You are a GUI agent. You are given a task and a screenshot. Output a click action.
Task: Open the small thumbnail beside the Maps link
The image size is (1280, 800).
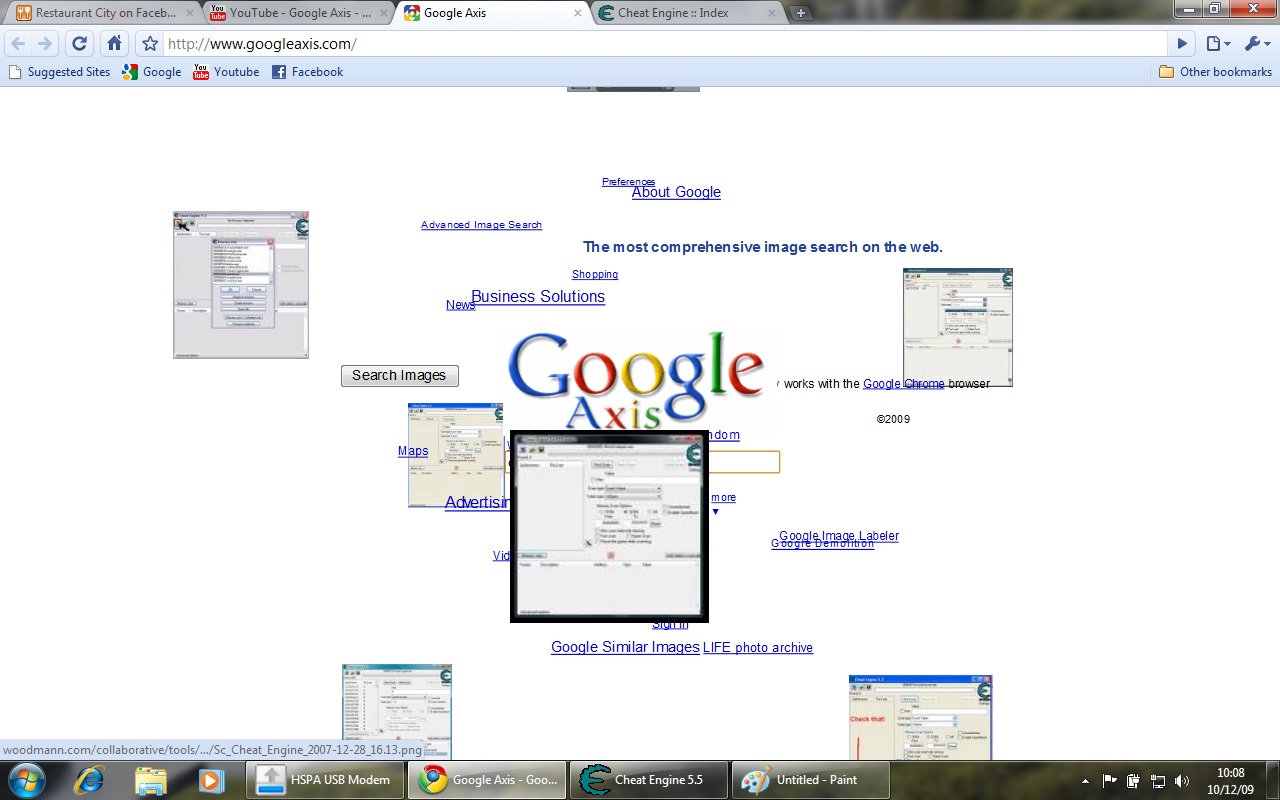(455, 455)
